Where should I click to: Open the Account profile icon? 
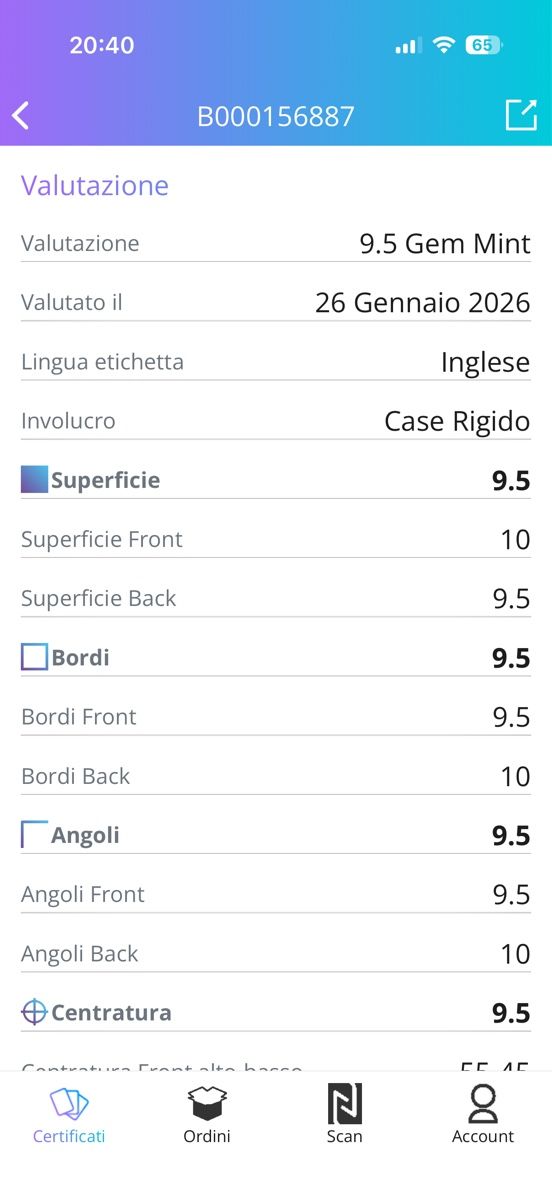point(483,1104)
